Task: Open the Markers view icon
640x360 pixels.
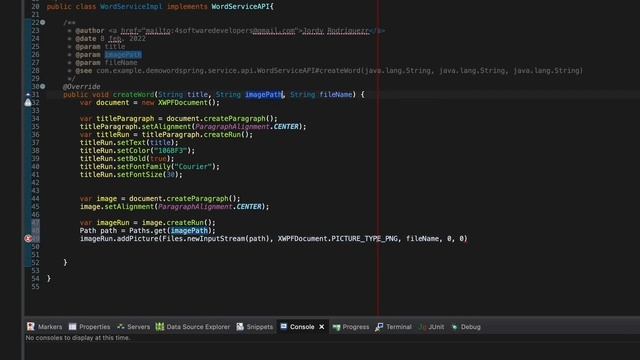Action: point(31,327)
